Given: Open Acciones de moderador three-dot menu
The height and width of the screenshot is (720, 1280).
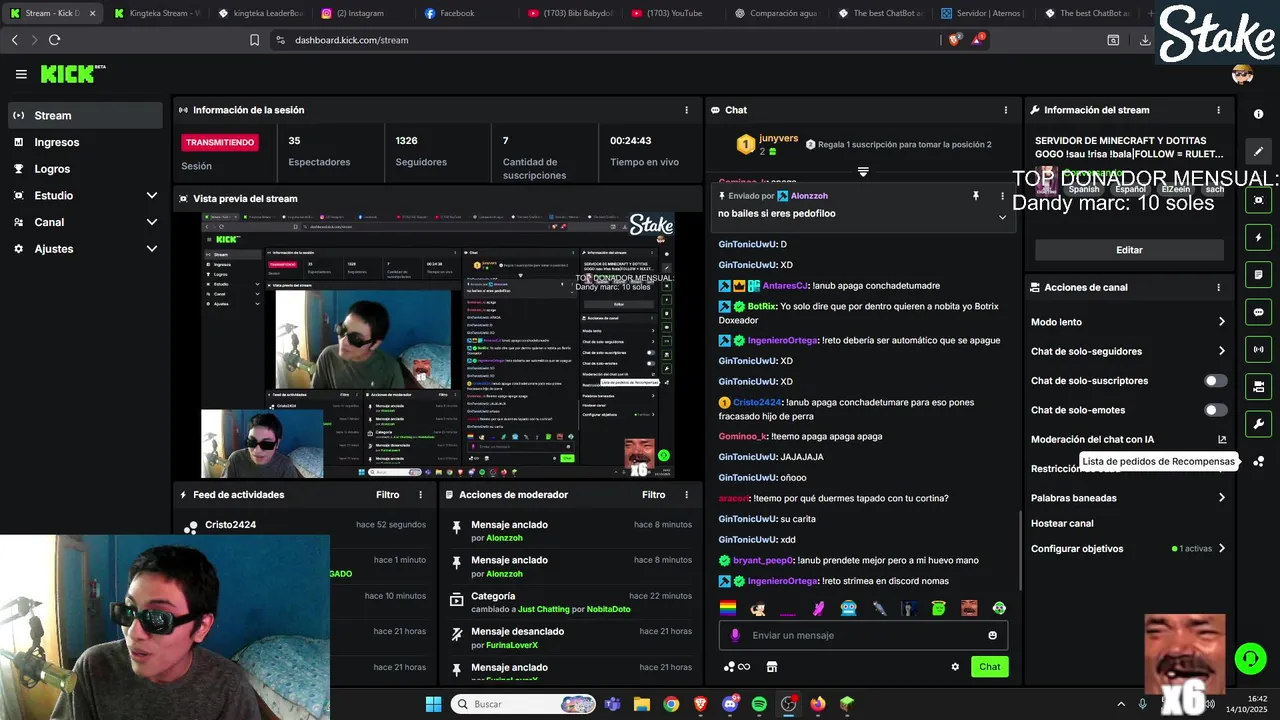Looking at the screenshot, I should coord(686,495).
